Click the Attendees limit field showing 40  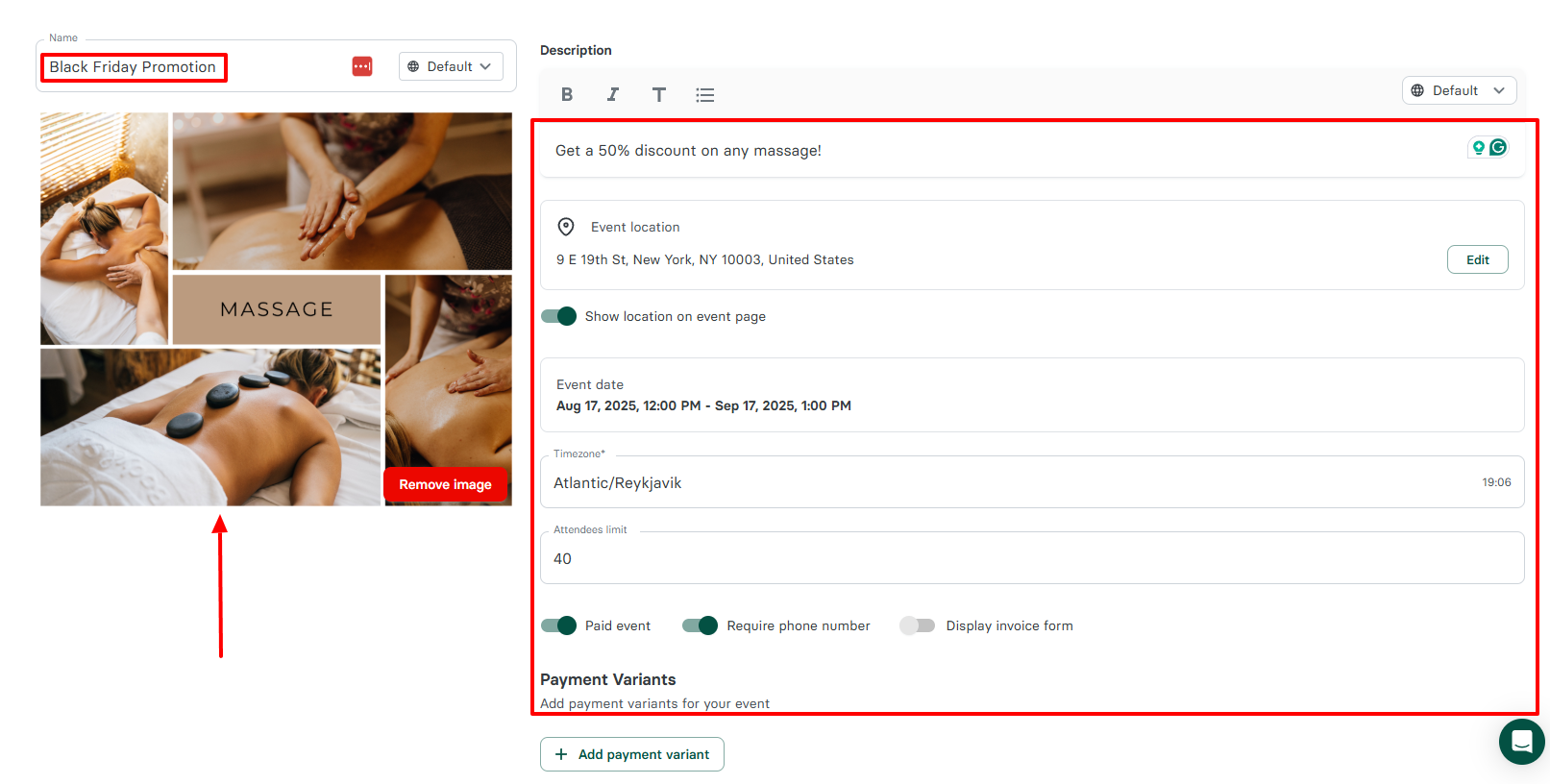[x=1032, y=558]
